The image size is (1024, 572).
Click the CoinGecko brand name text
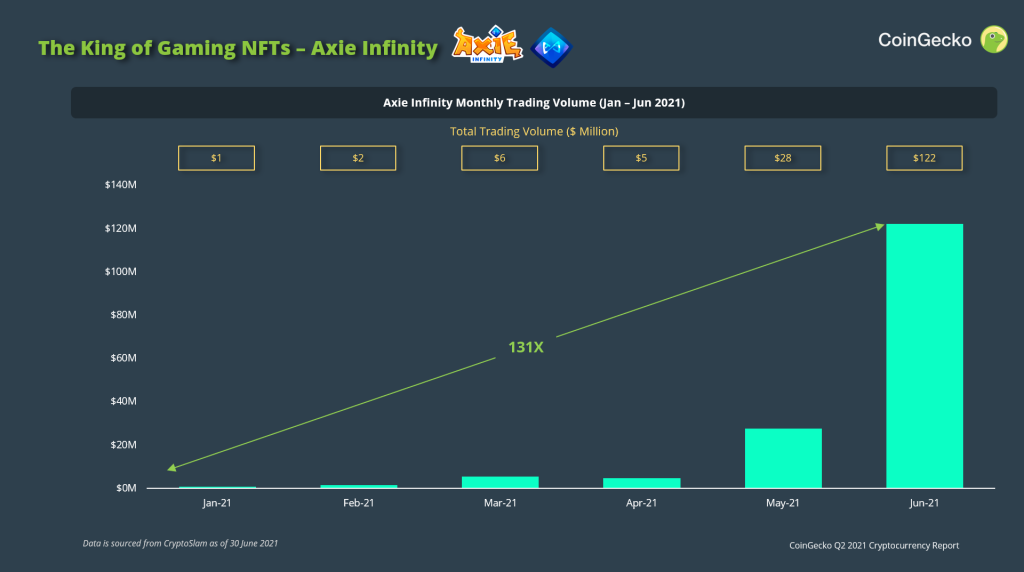(924, 40)
